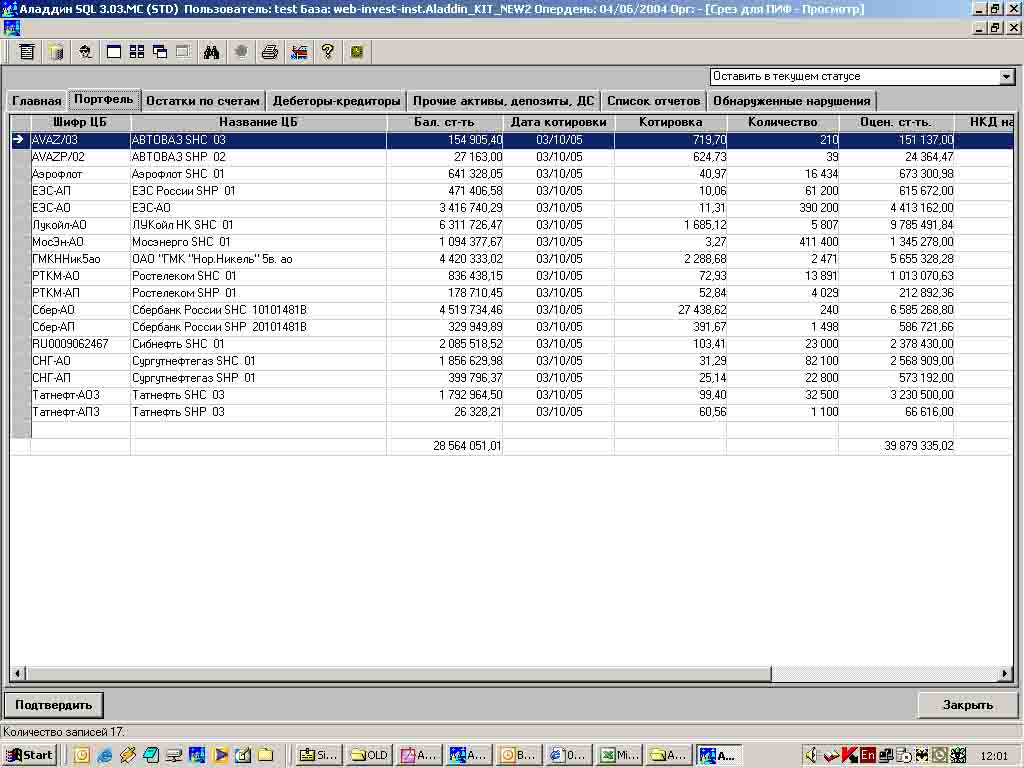
Task: Click the Kaspersky red K tray icon
Action: point(849,756)
